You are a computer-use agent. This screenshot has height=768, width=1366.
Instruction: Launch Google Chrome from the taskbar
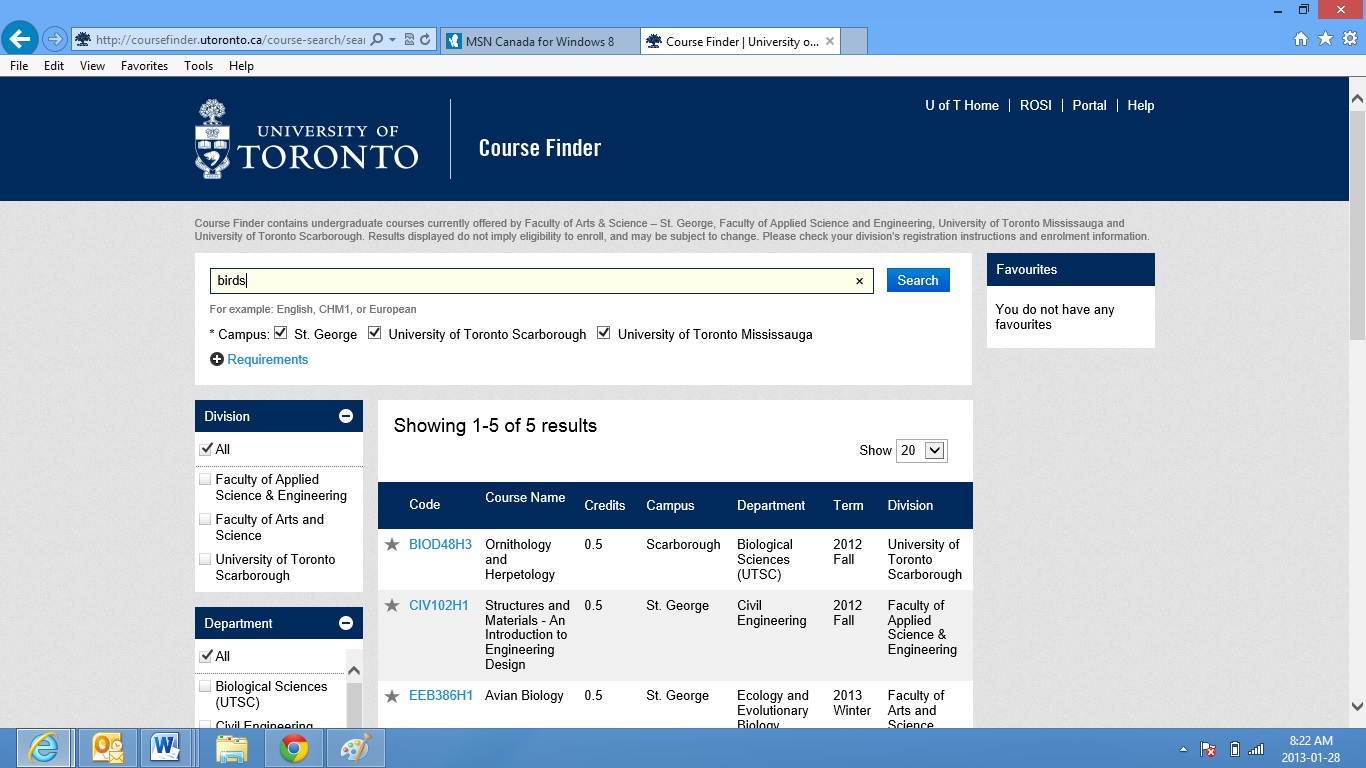click(x=294, y=748)
